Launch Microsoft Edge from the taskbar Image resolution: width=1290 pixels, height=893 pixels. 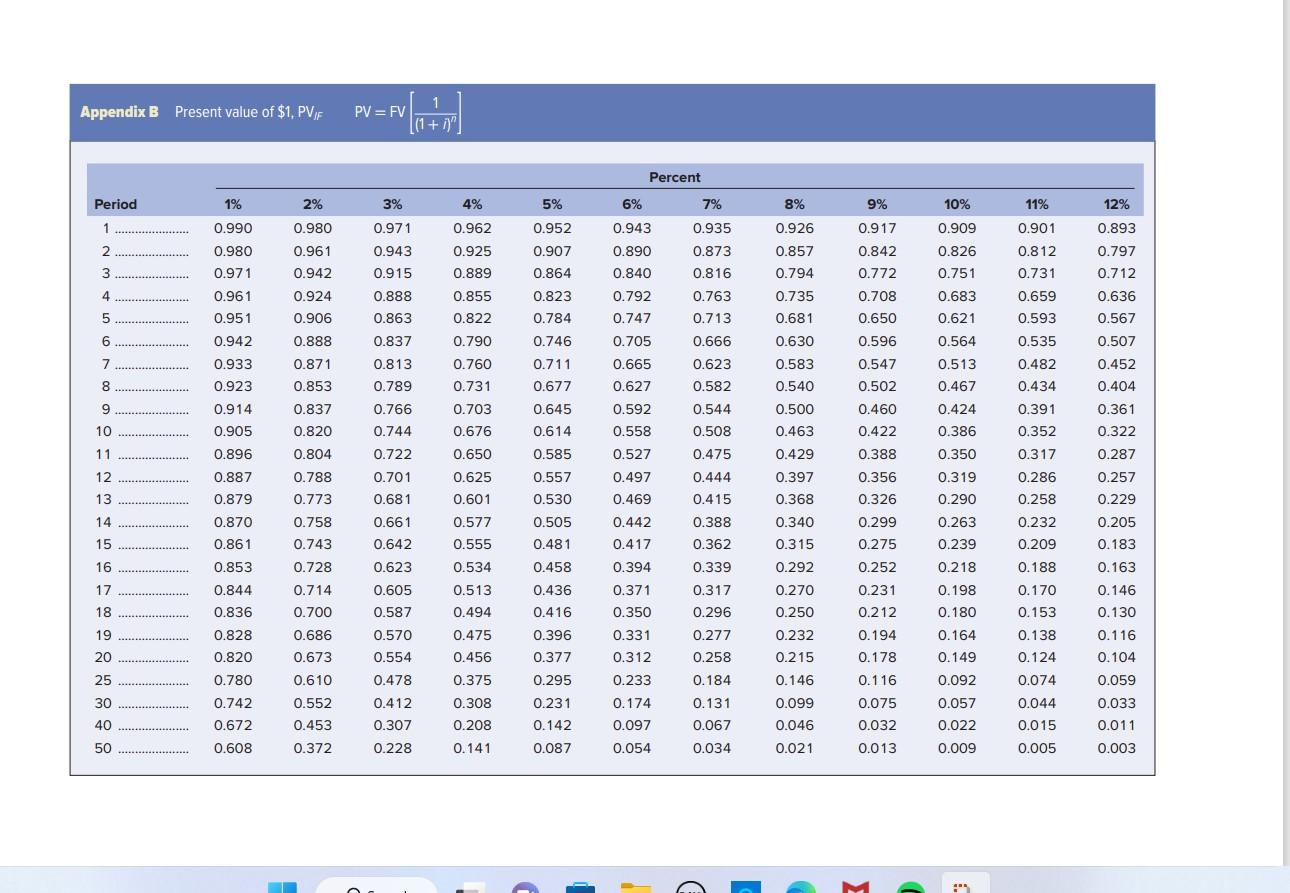pyautogui.click(x=800, y=887)
